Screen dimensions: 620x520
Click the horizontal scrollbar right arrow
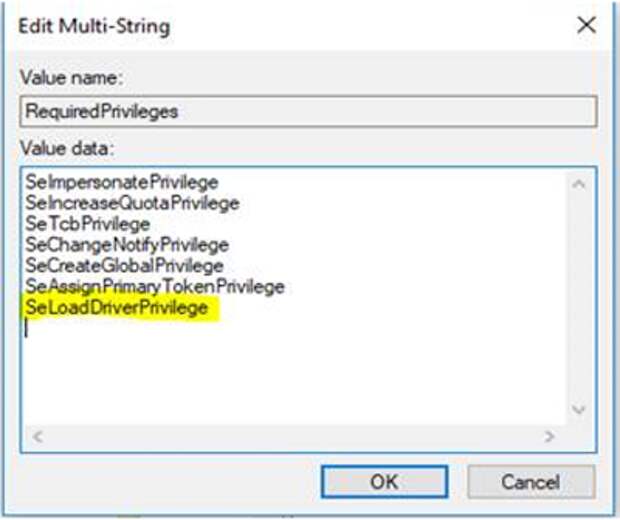click(549, 437)
